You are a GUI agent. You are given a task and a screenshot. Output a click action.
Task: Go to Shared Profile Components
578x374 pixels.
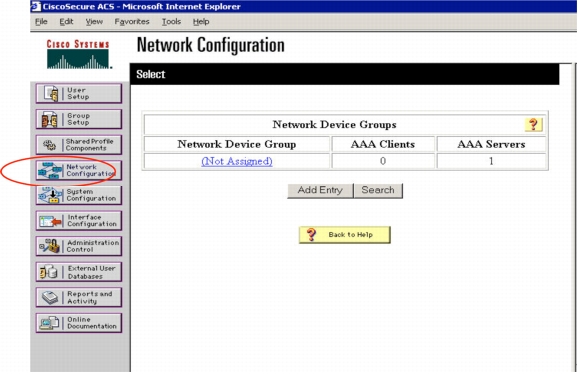click(79, 144)
